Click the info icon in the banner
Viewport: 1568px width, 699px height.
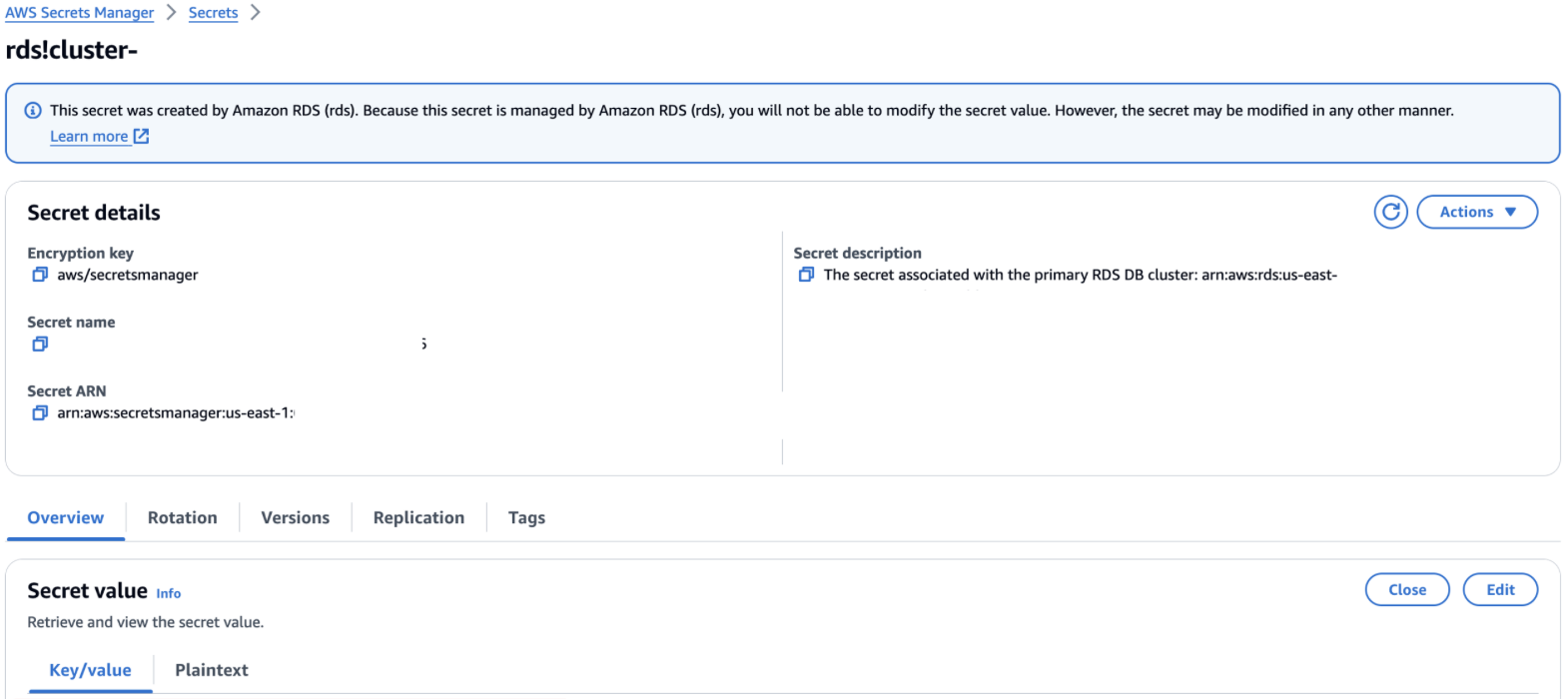33,111
